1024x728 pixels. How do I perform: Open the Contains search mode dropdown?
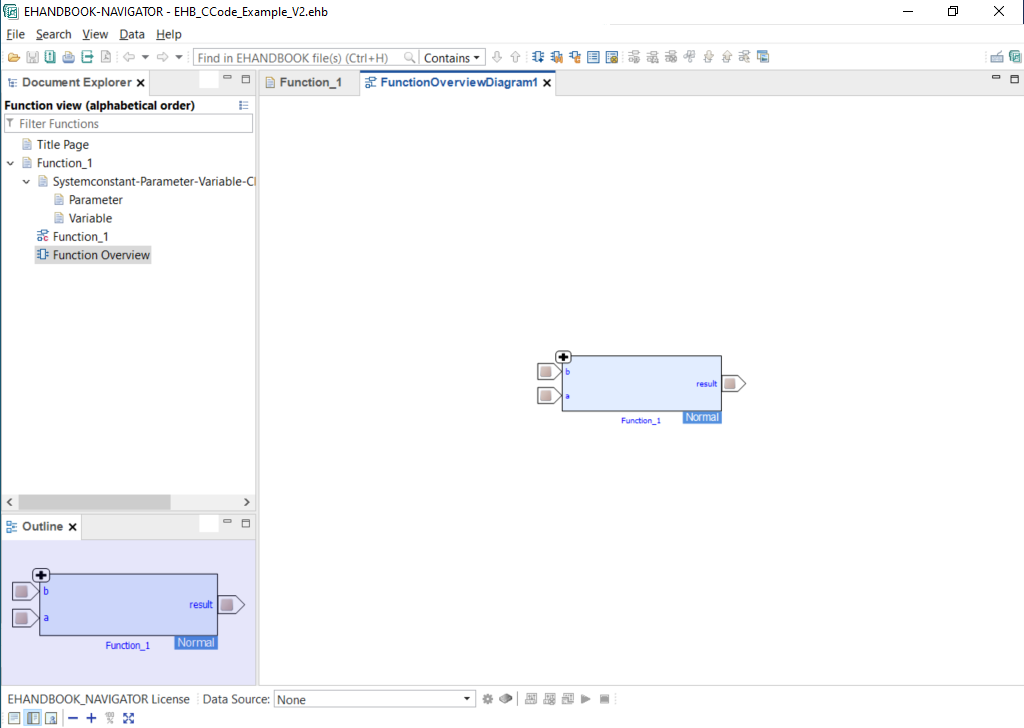[x=452, y=58]
